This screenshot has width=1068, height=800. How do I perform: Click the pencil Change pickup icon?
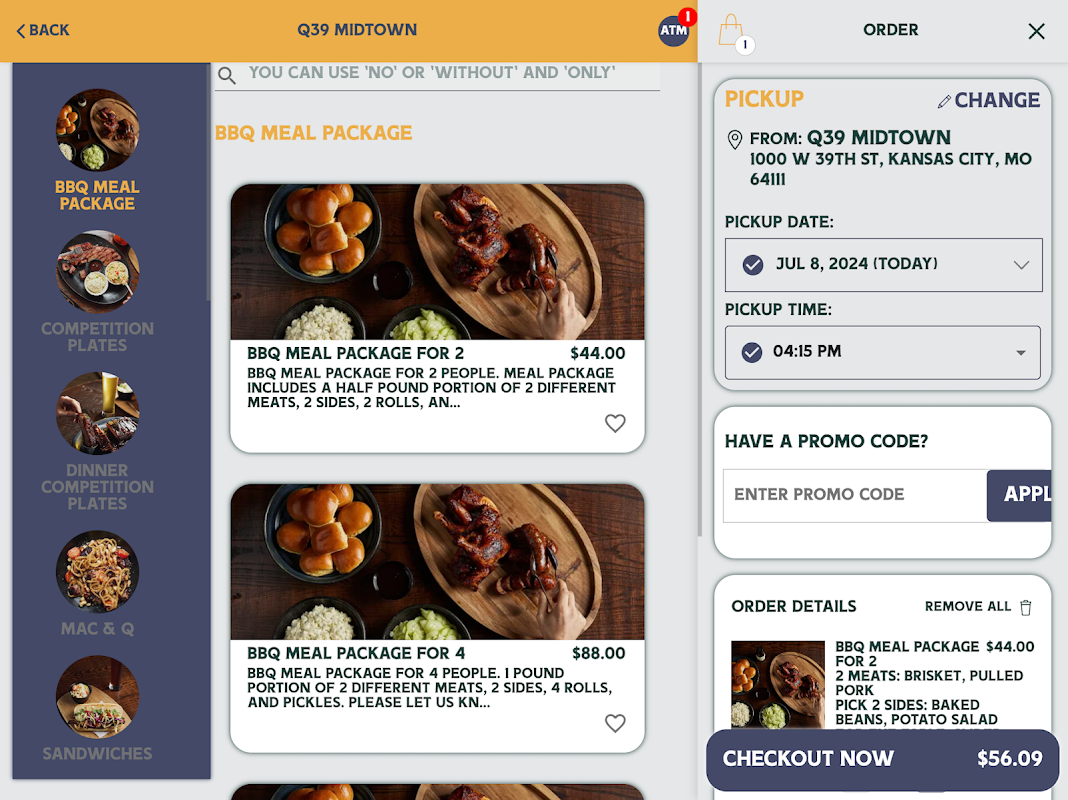pyautogui.click(x=944, y=101)
